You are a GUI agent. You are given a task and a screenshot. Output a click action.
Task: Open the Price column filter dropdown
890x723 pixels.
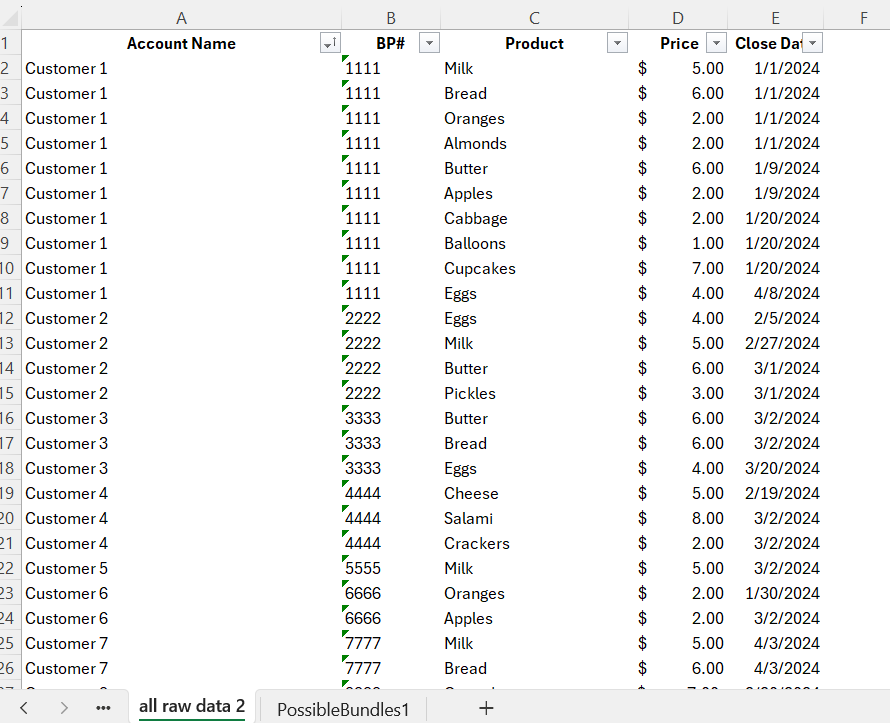[x=716, y=43]
